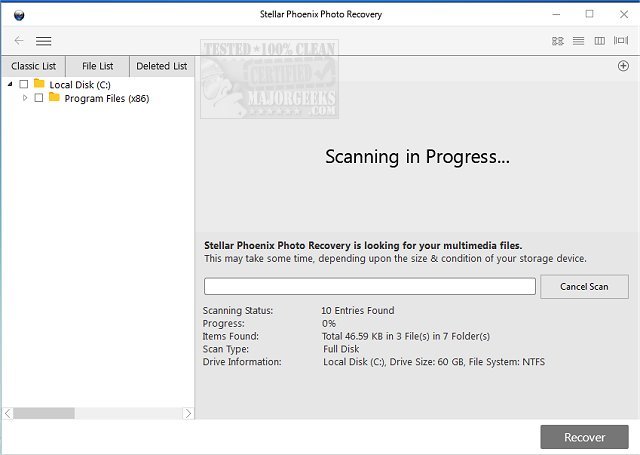The height and width of the screenshot is (455, 640).
Task: Click the tree panel horizontal scrollbar thumb
Action: point(44,413)
